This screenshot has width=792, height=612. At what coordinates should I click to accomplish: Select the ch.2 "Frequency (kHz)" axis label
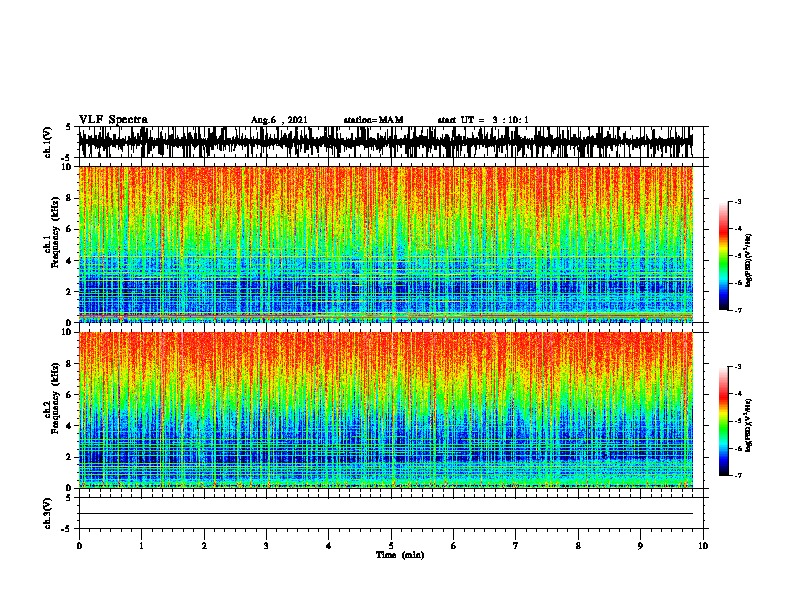tap(55, 397)
